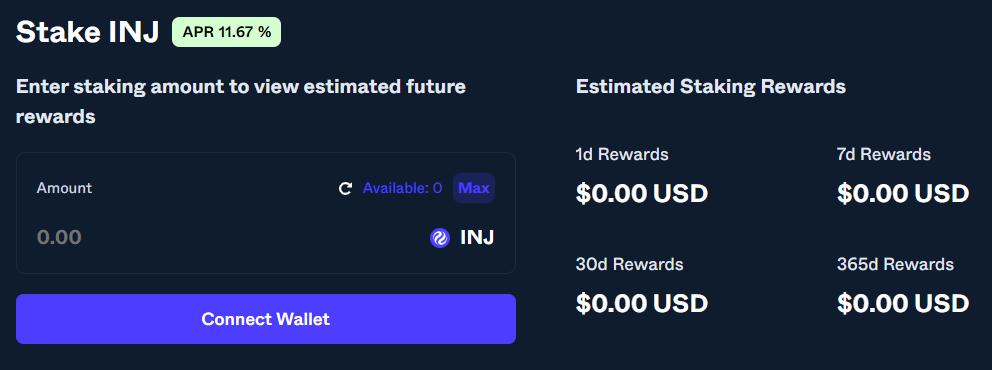Click the staking amount instruction text
This screenshot has height=370, width=992.
(241, 102)
